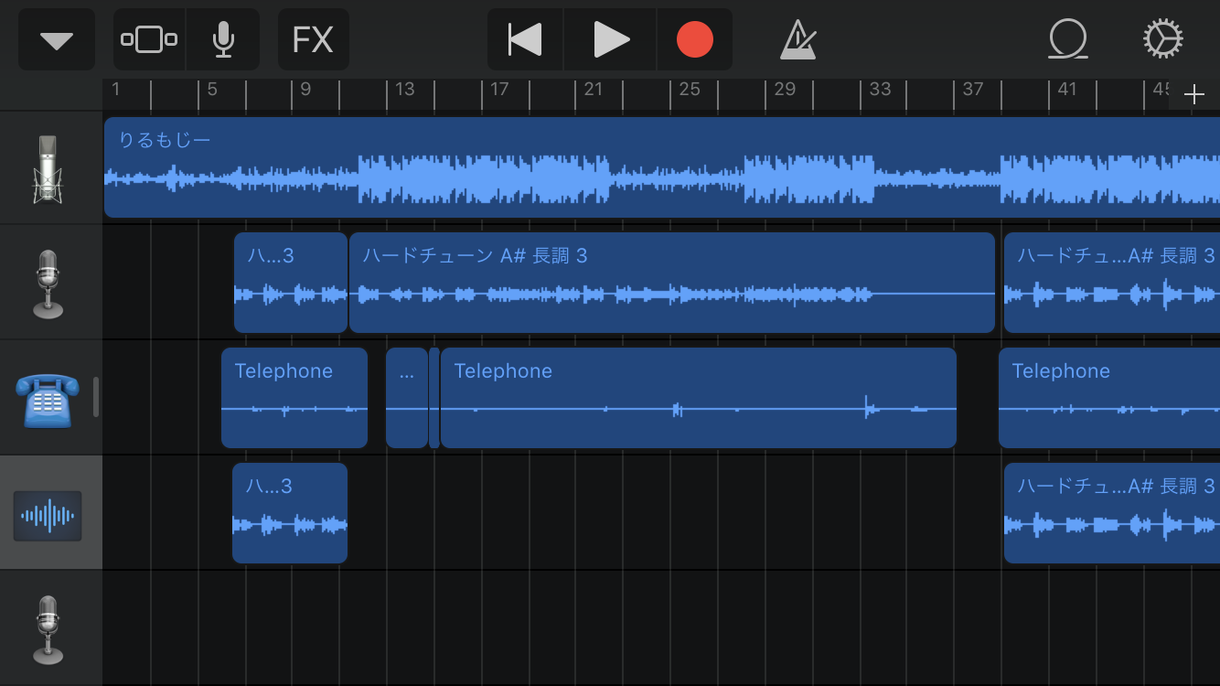Viewport: 1220px width, 686px height.
Task: Select the bottom microphone track icon
Action: click(48, 629)
